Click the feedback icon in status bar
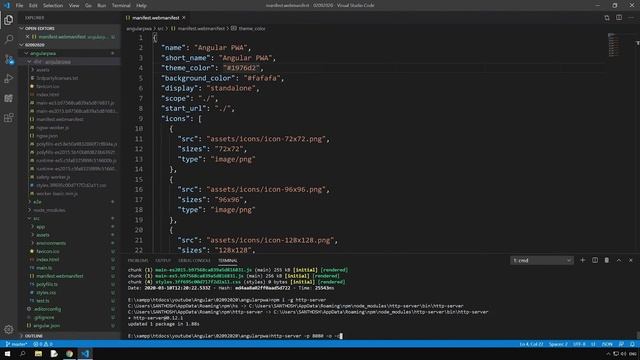 (621, 344)
